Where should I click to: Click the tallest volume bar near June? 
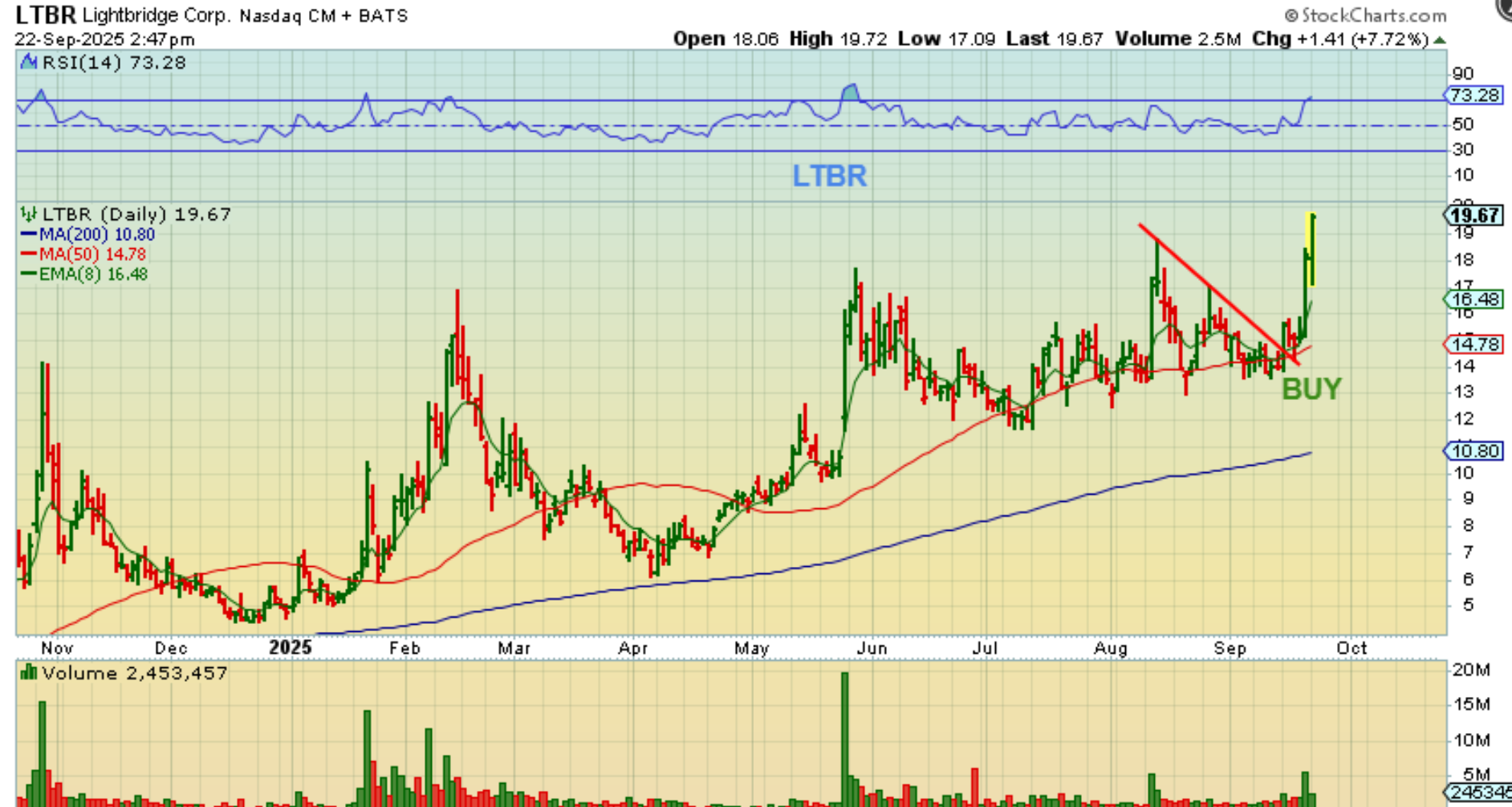pos(844,739)
